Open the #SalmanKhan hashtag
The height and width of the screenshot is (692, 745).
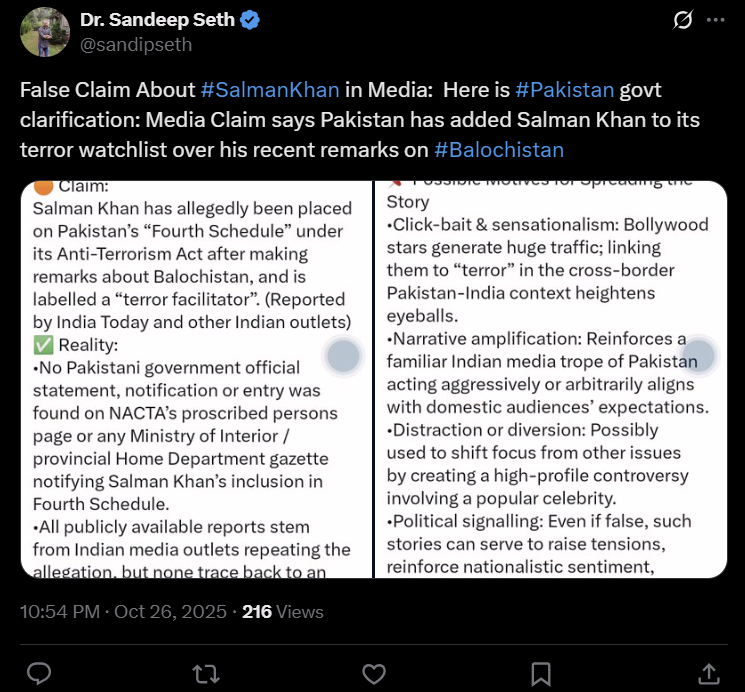coord(270,90)
